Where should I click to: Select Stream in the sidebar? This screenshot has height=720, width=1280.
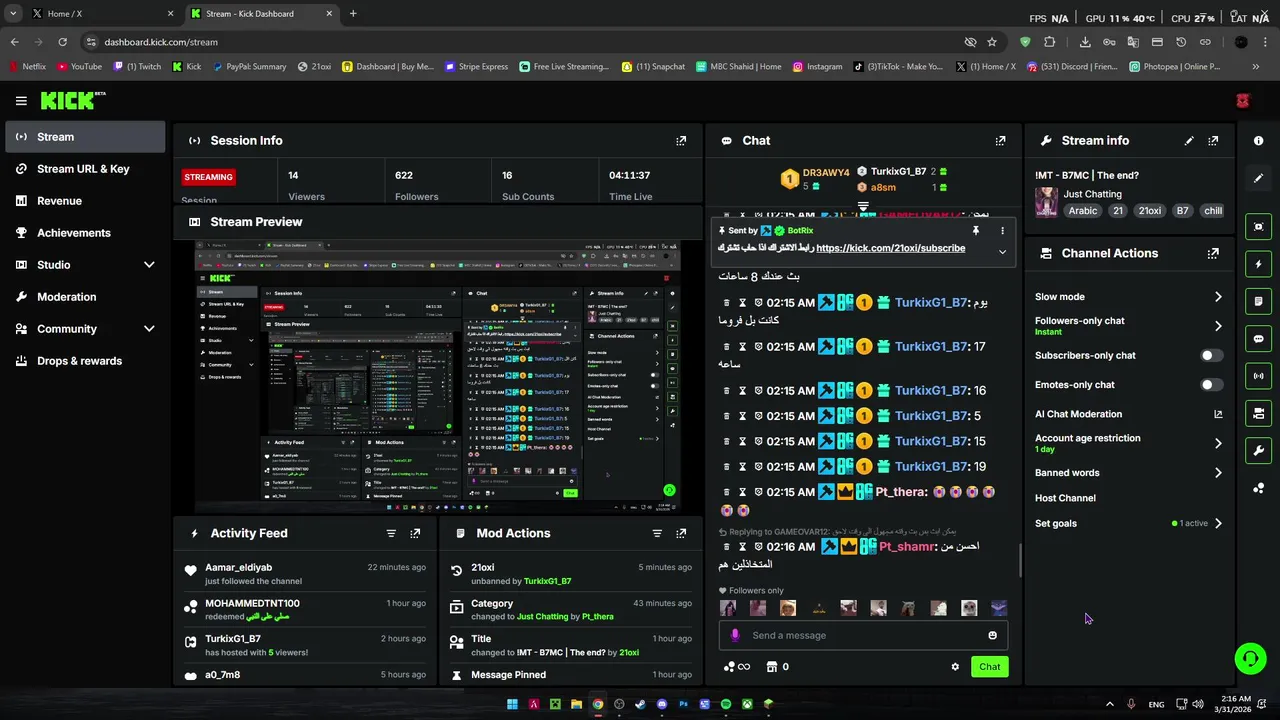85,137
